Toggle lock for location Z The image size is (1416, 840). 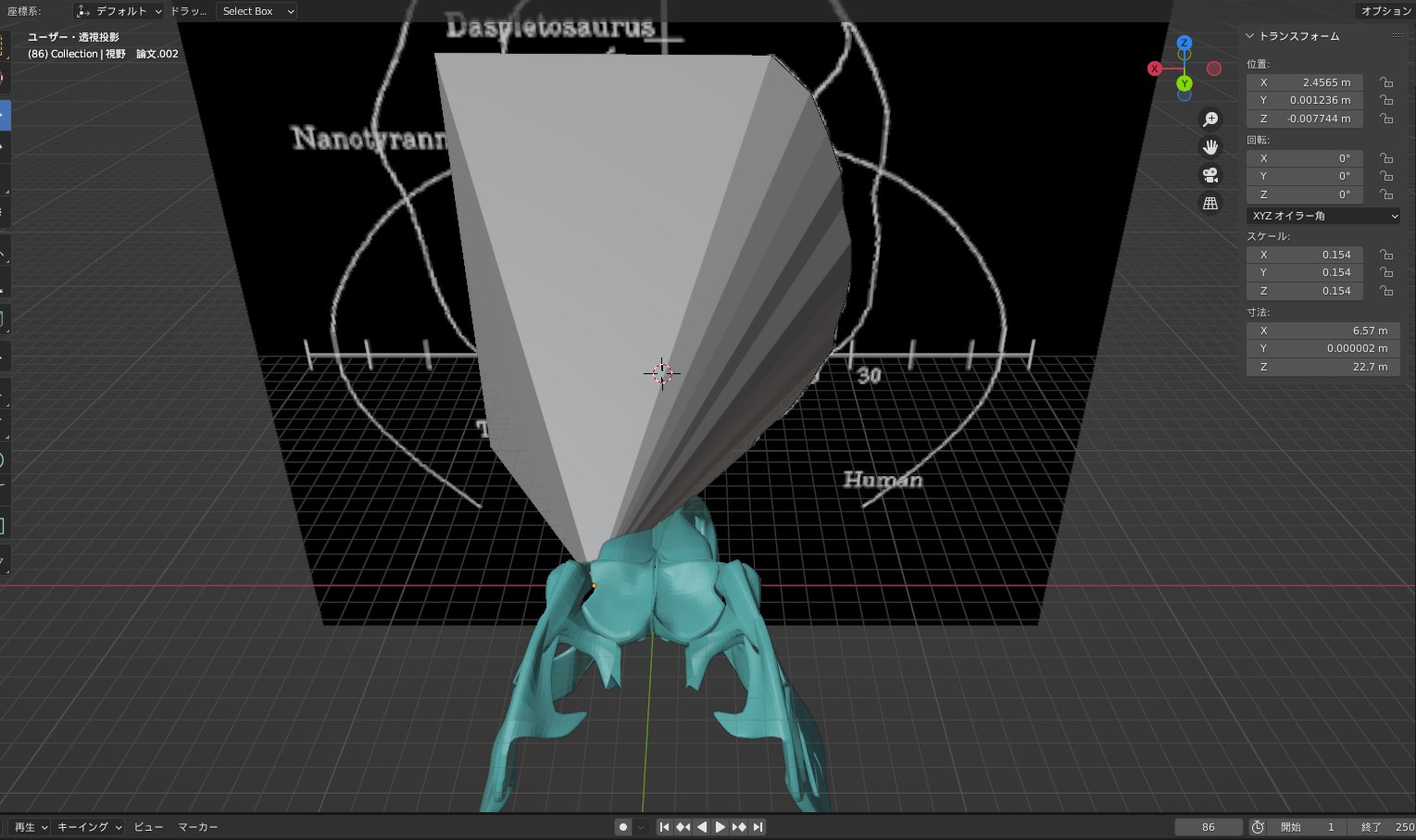point(1386,119)
